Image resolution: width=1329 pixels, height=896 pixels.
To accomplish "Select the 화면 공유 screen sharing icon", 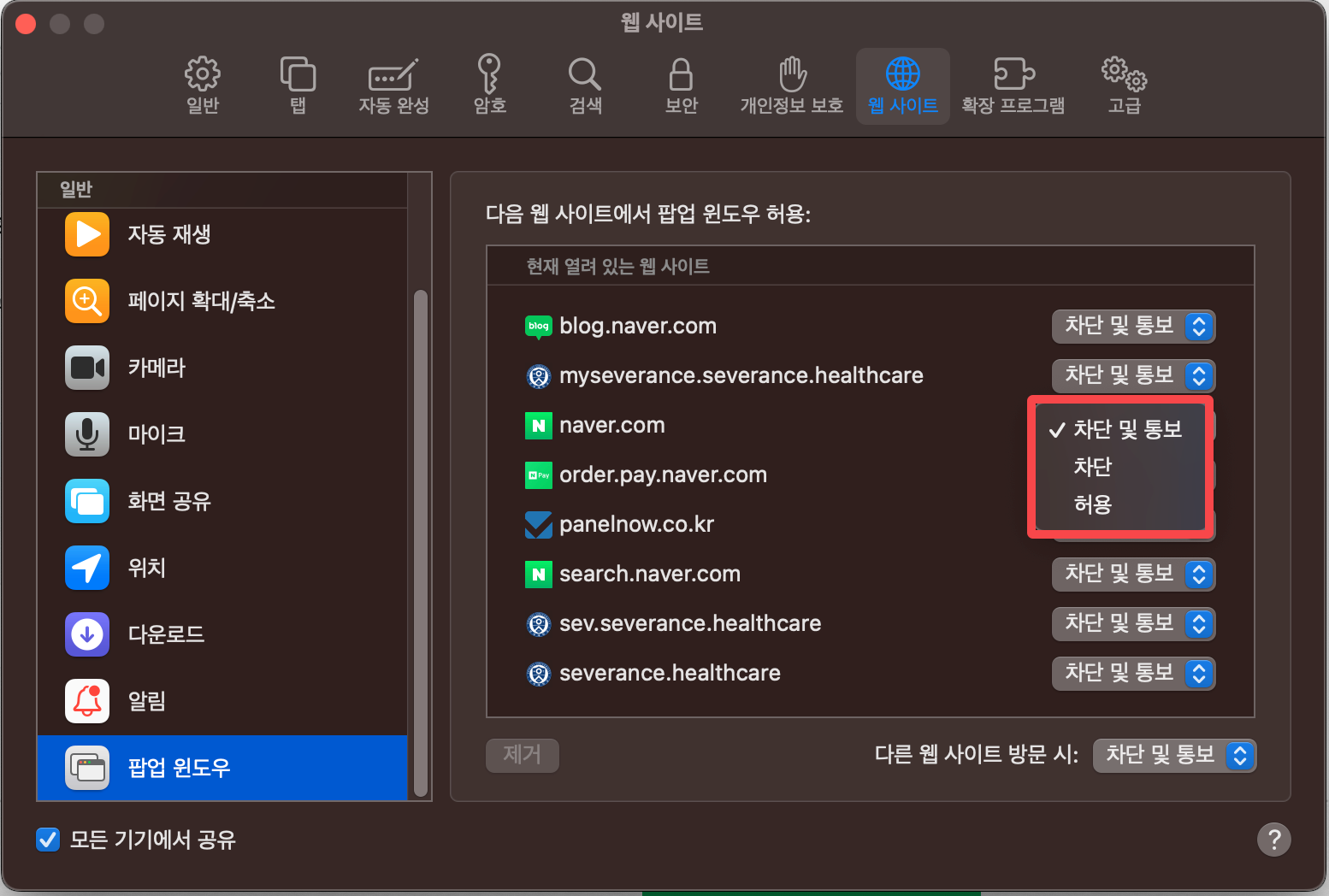I will point(87,501).
